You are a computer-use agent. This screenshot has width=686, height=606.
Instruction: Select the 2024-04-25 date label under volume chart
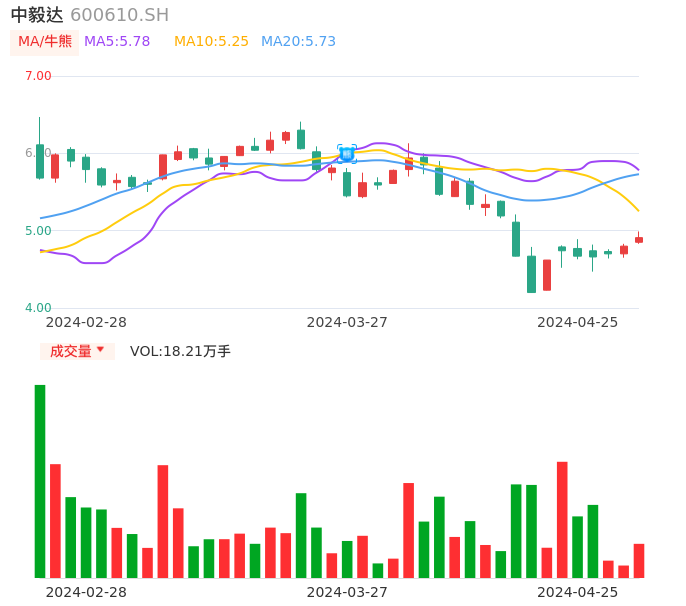578,592
